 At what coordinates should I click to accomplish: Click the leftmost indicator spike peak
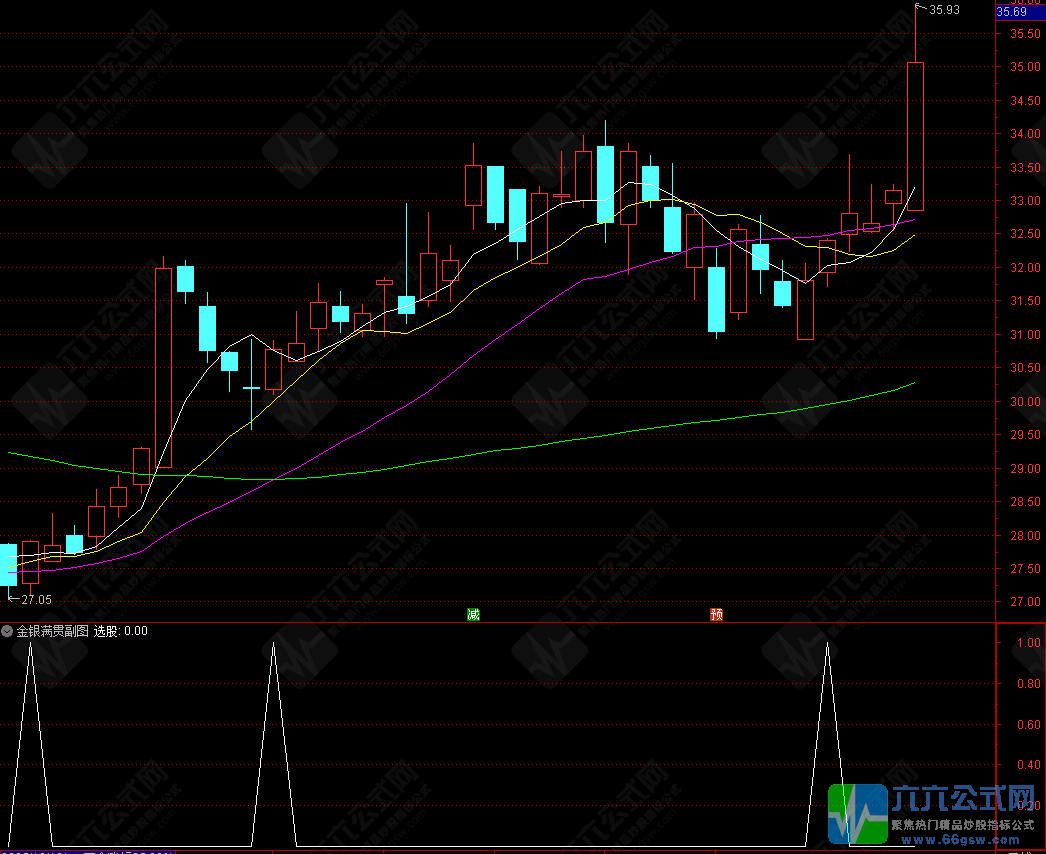coord(31,646)
